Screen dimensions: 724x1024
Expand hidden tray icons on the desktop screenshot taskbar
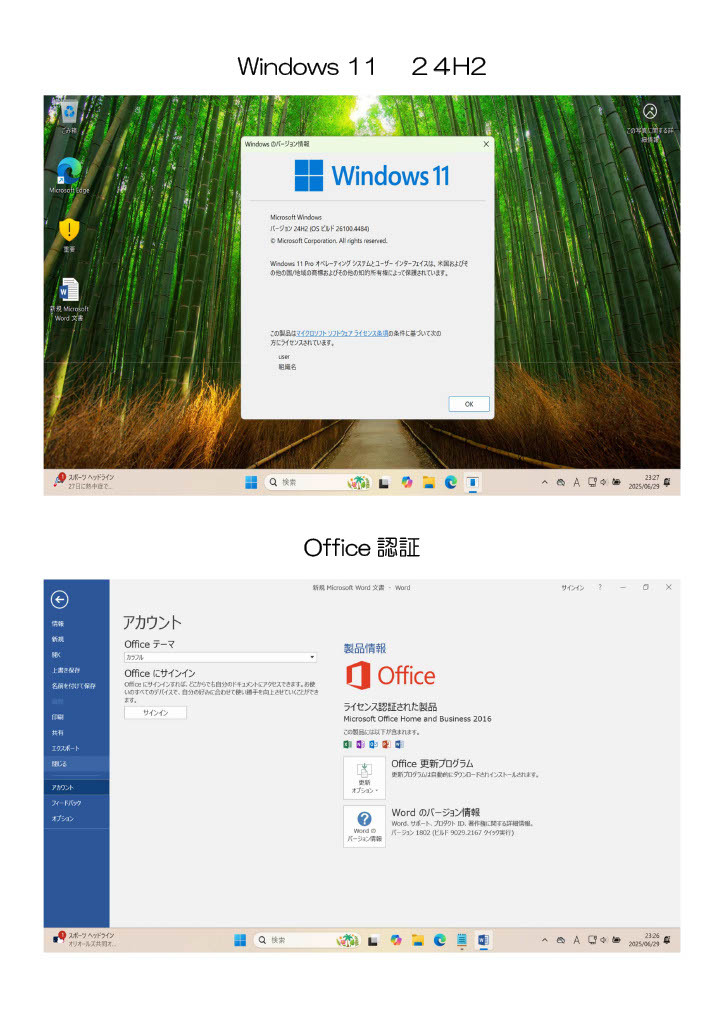(x=544, y=483)
